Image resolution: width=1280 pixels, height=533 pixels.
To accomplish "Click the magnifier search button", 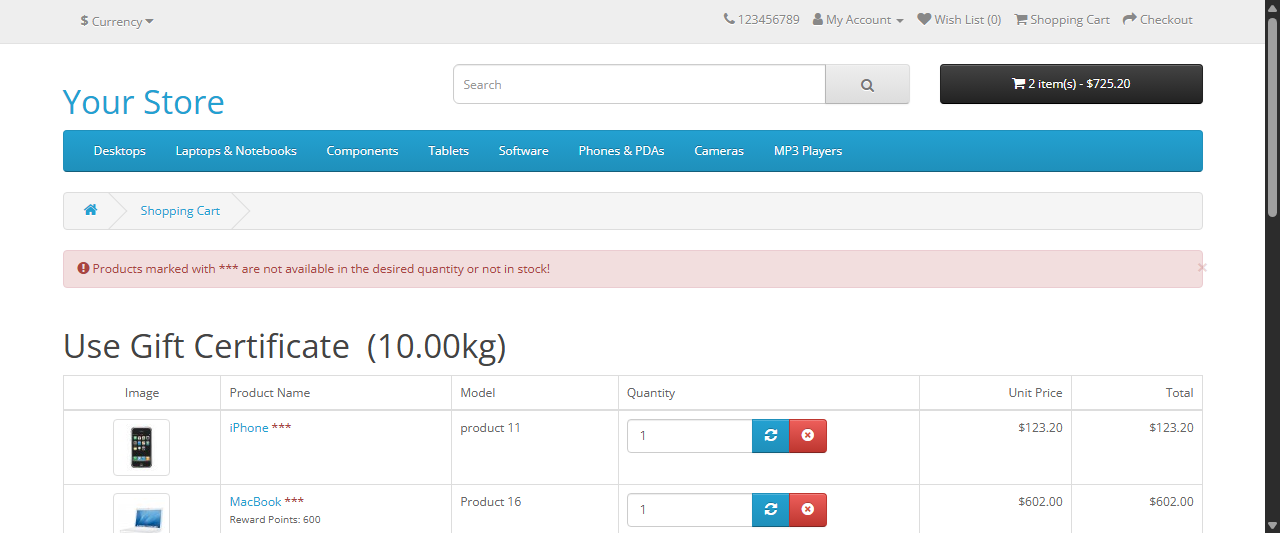I will (867, 85).
